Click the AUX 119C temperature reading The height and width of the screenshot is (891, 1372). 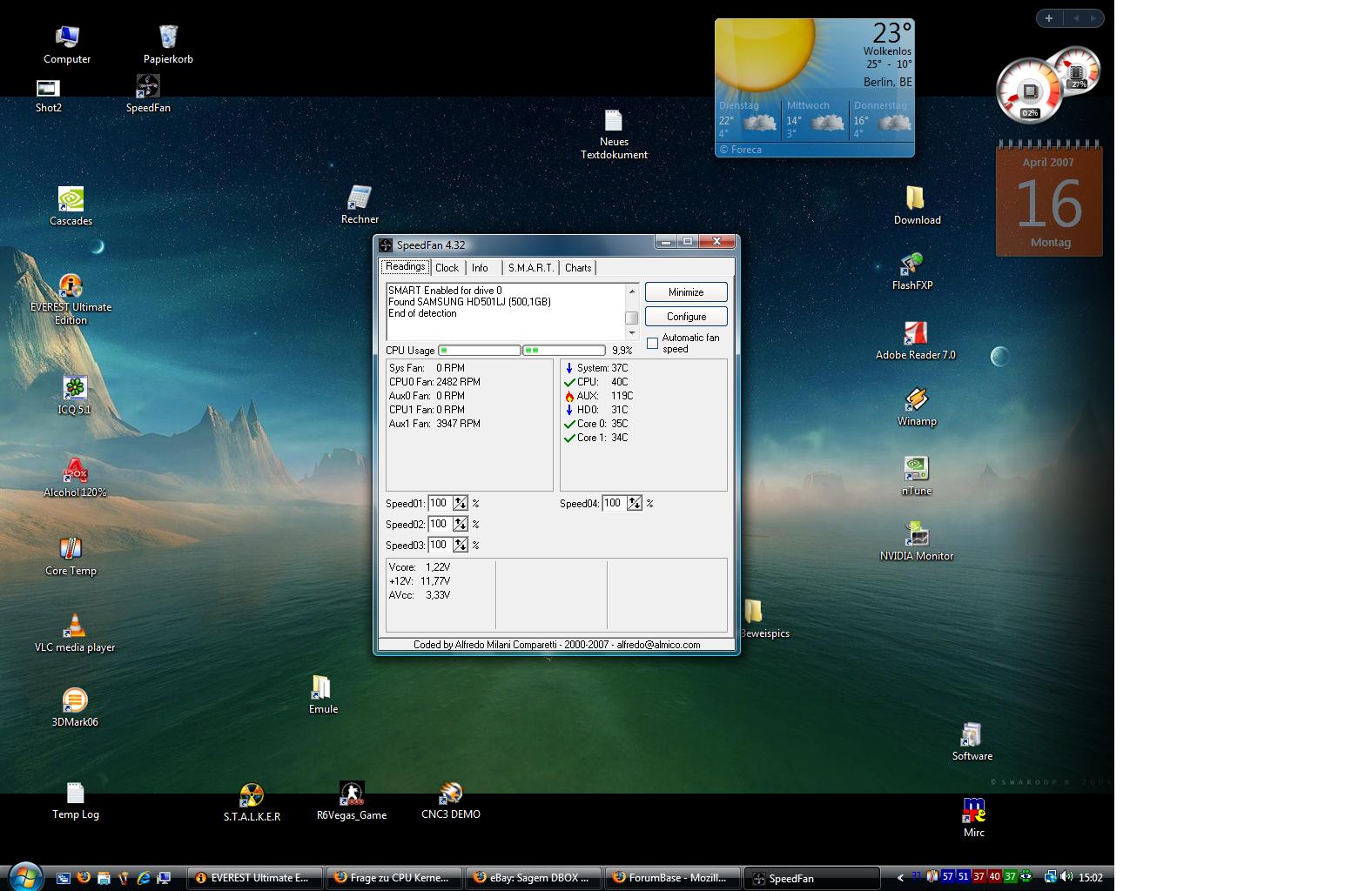[x=599, y=396]
